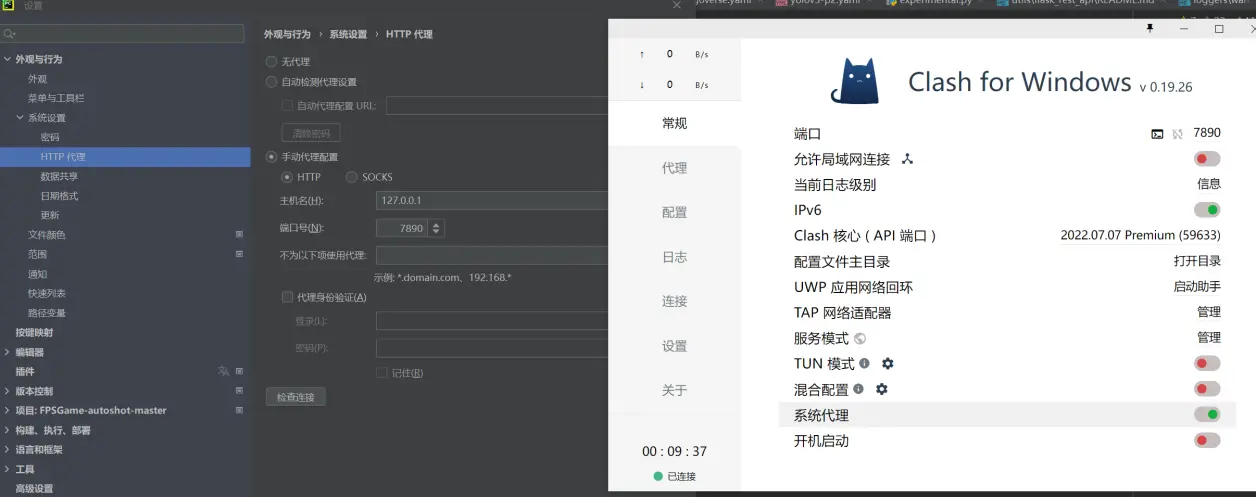Enable the 开机启动 switch

coord(1207,440)
